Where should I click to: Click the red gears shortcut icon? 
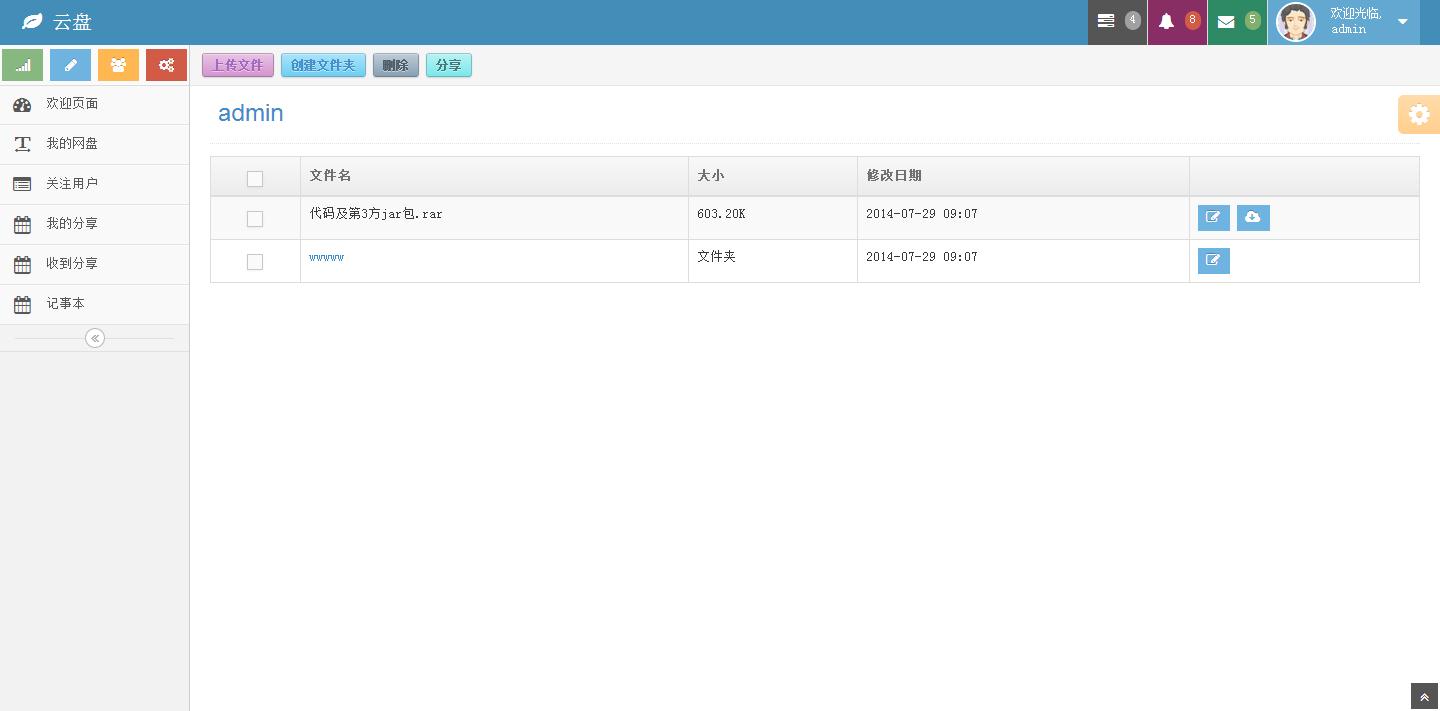coord(166,65)
